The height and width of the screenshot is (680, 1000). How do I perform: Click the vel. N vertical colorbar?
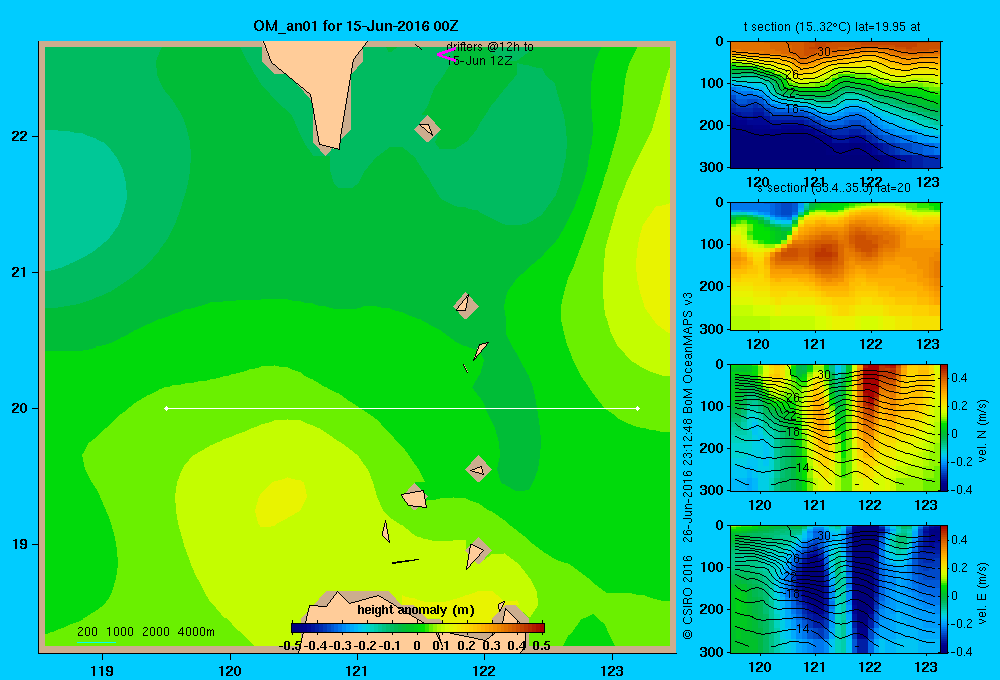tap(945, 427)
